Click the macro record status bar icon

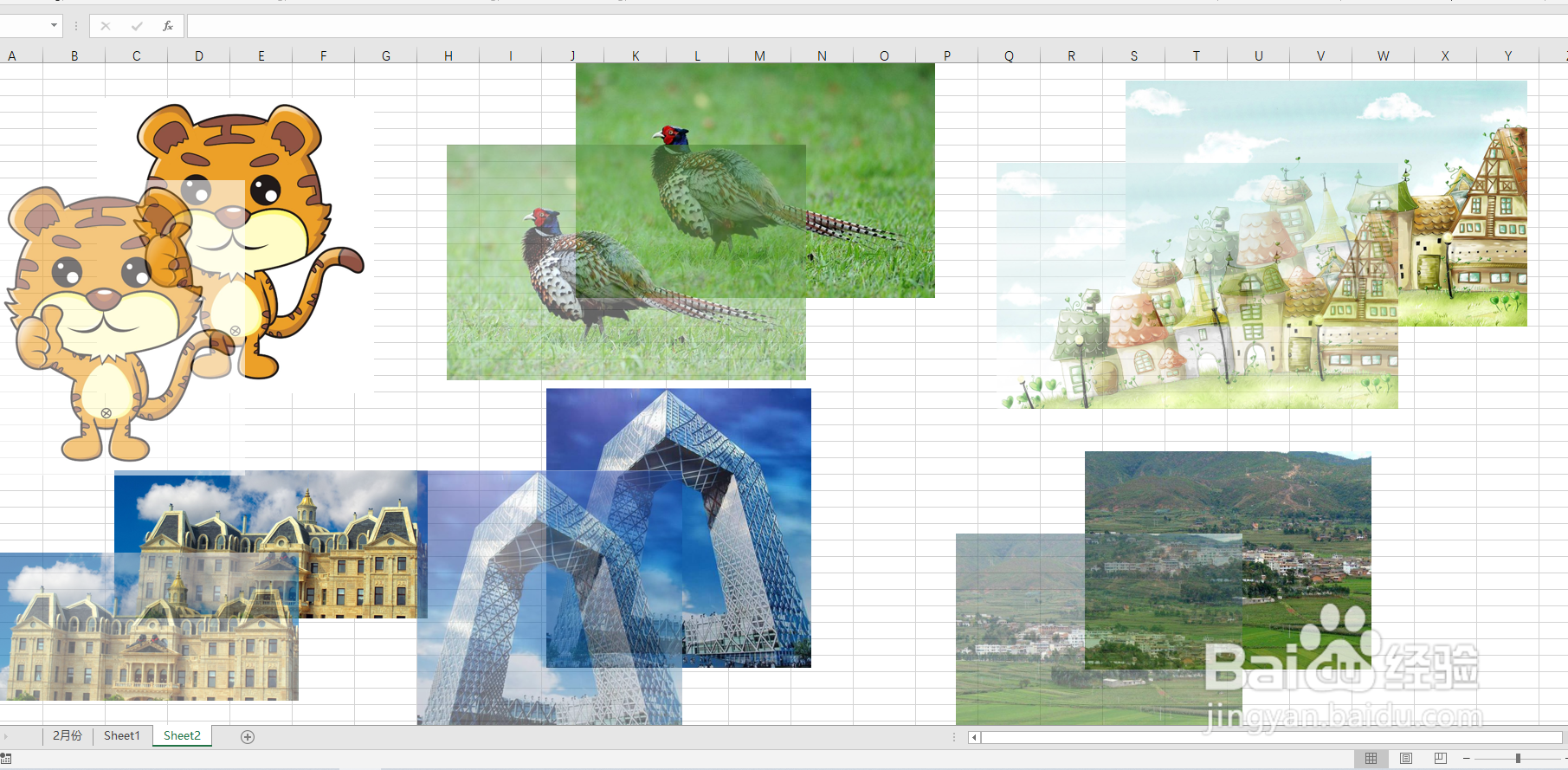pos(6,759)
